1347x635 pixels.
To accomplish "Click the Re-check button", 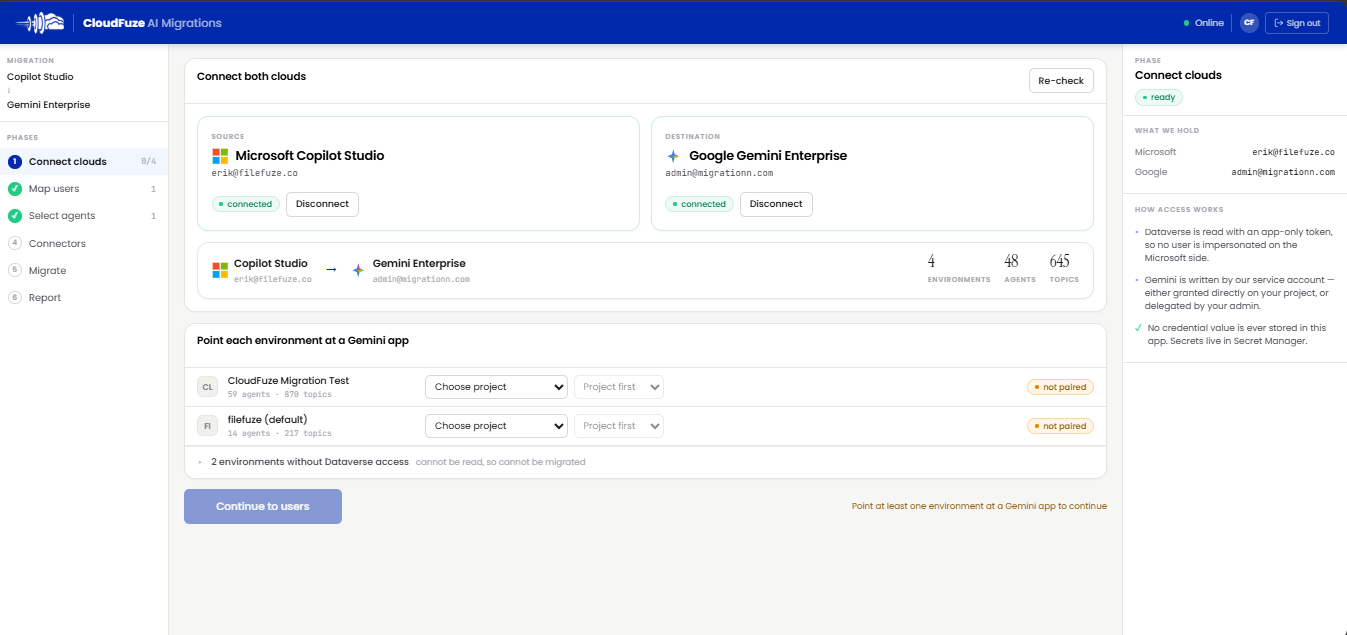I will point(1061,81).
